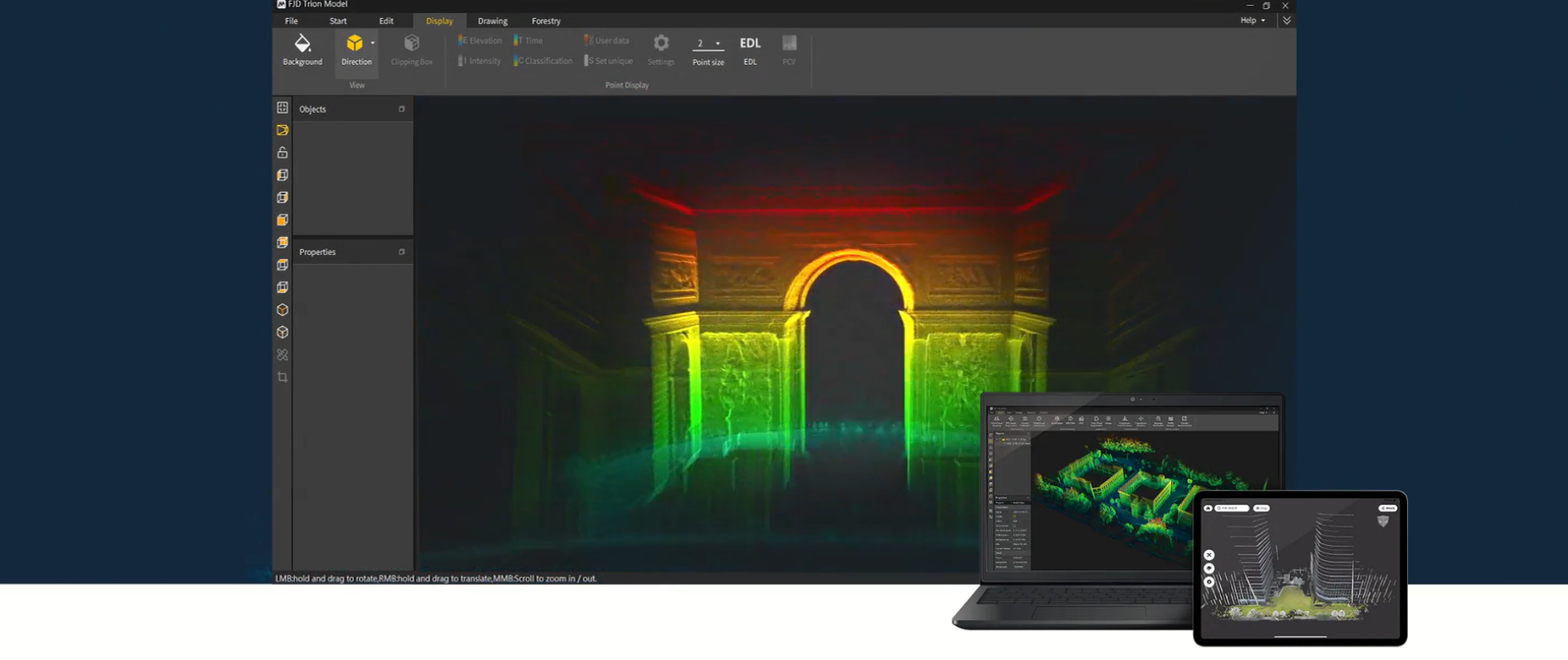Image resolution: width=1568 pixels, height=660 pixels.
Task: Select the cube view icon just above the orange isometric cube
Action: pos(283,288)
